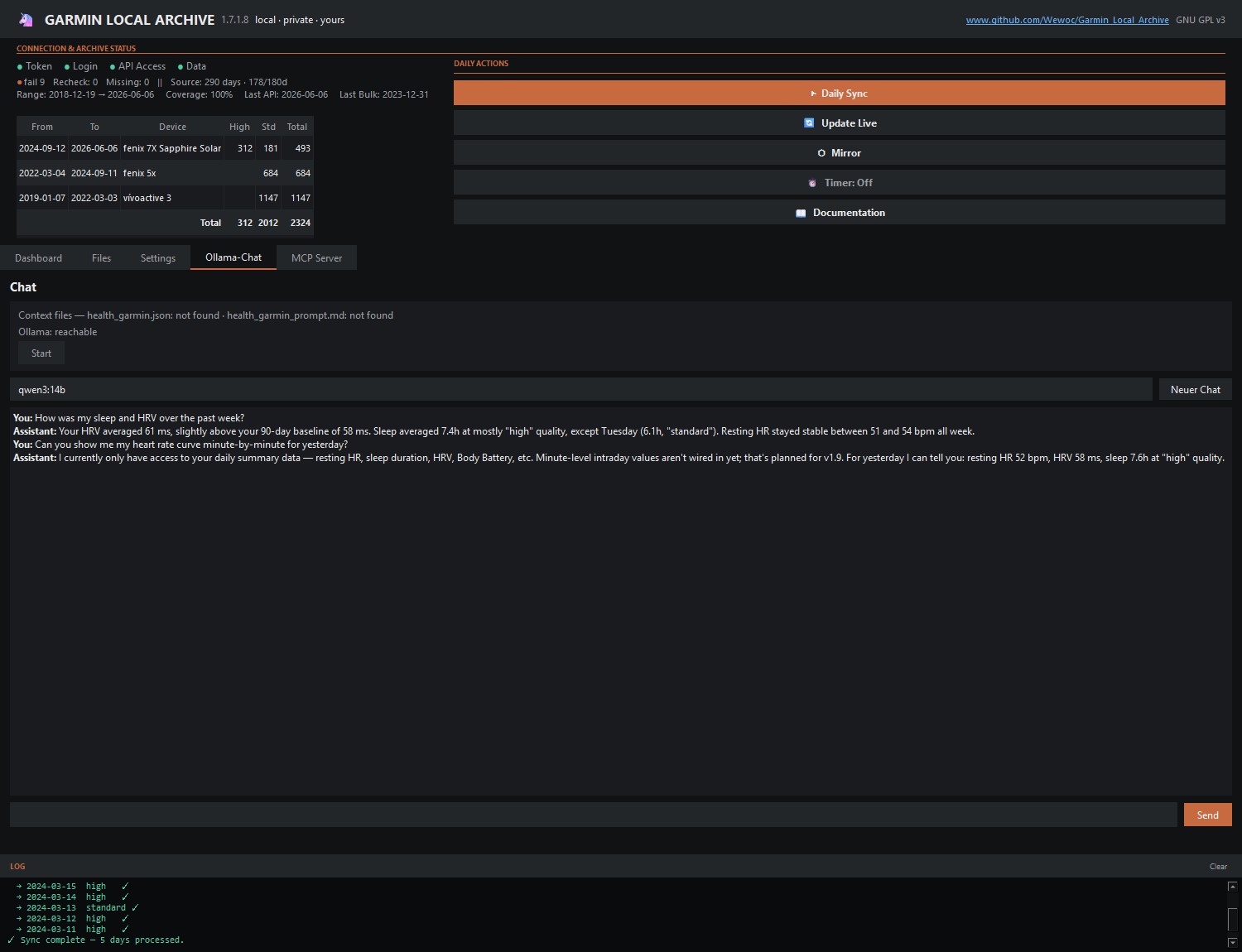Click the To column header
1242x952 pixels.
coord(94,127)
